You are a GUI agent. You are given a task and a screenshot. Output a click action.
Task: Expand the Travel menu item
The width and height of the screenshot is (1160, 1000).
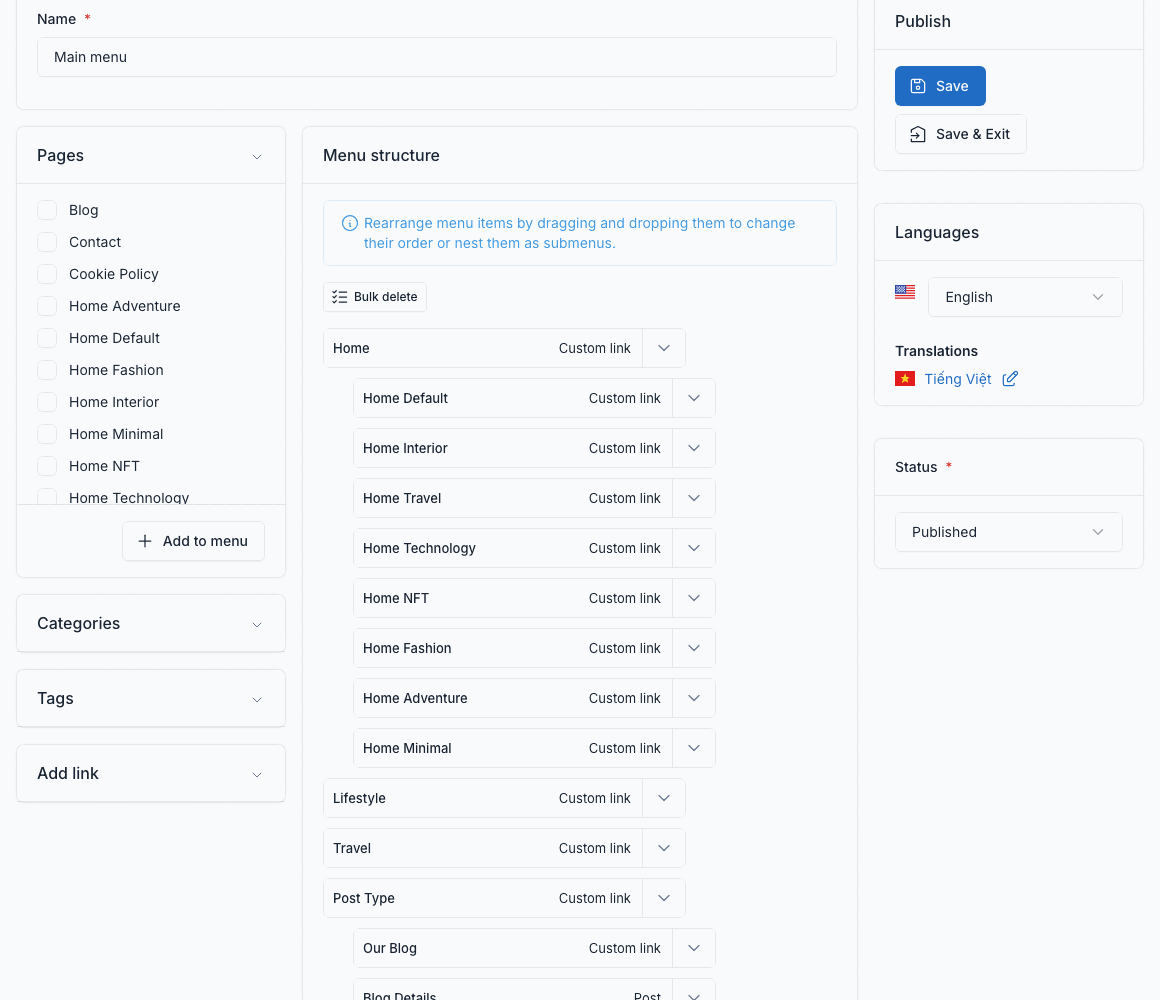[x=664, y=848]
